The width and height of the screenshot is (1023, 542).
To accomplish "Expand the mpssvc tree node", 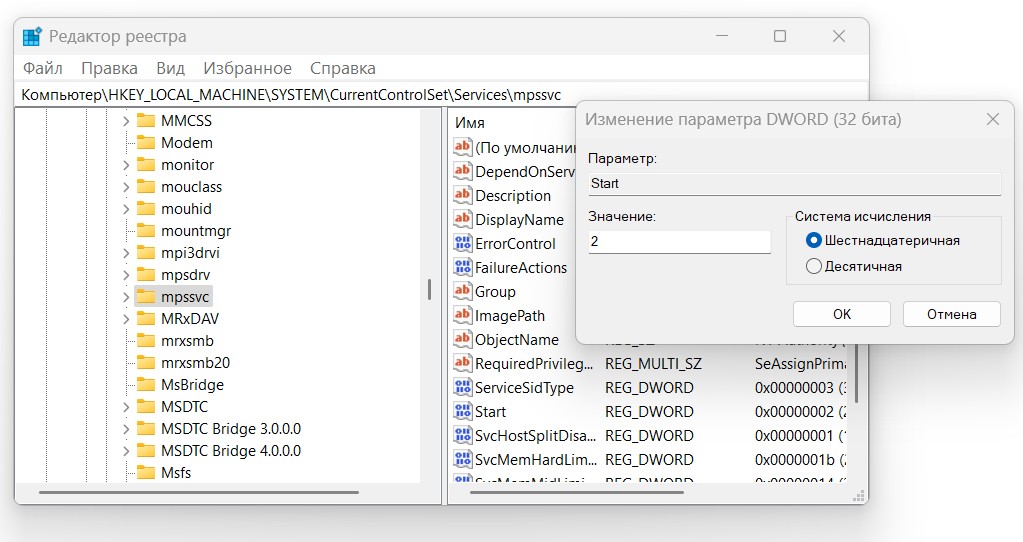I will [x=126, y=297].
